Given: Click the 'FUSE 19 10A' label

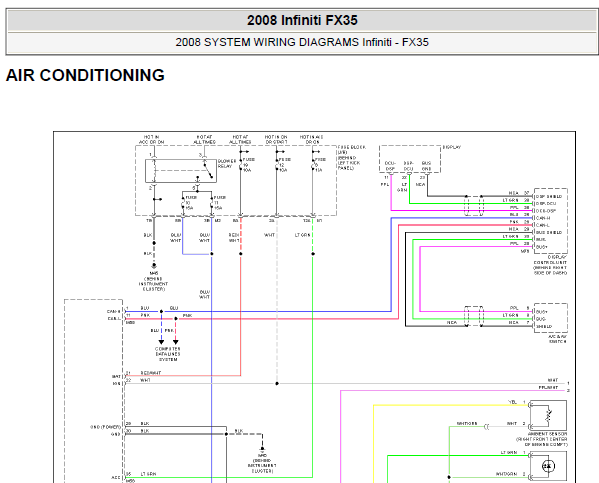Looking at the screenshot, I should point(248,165).
